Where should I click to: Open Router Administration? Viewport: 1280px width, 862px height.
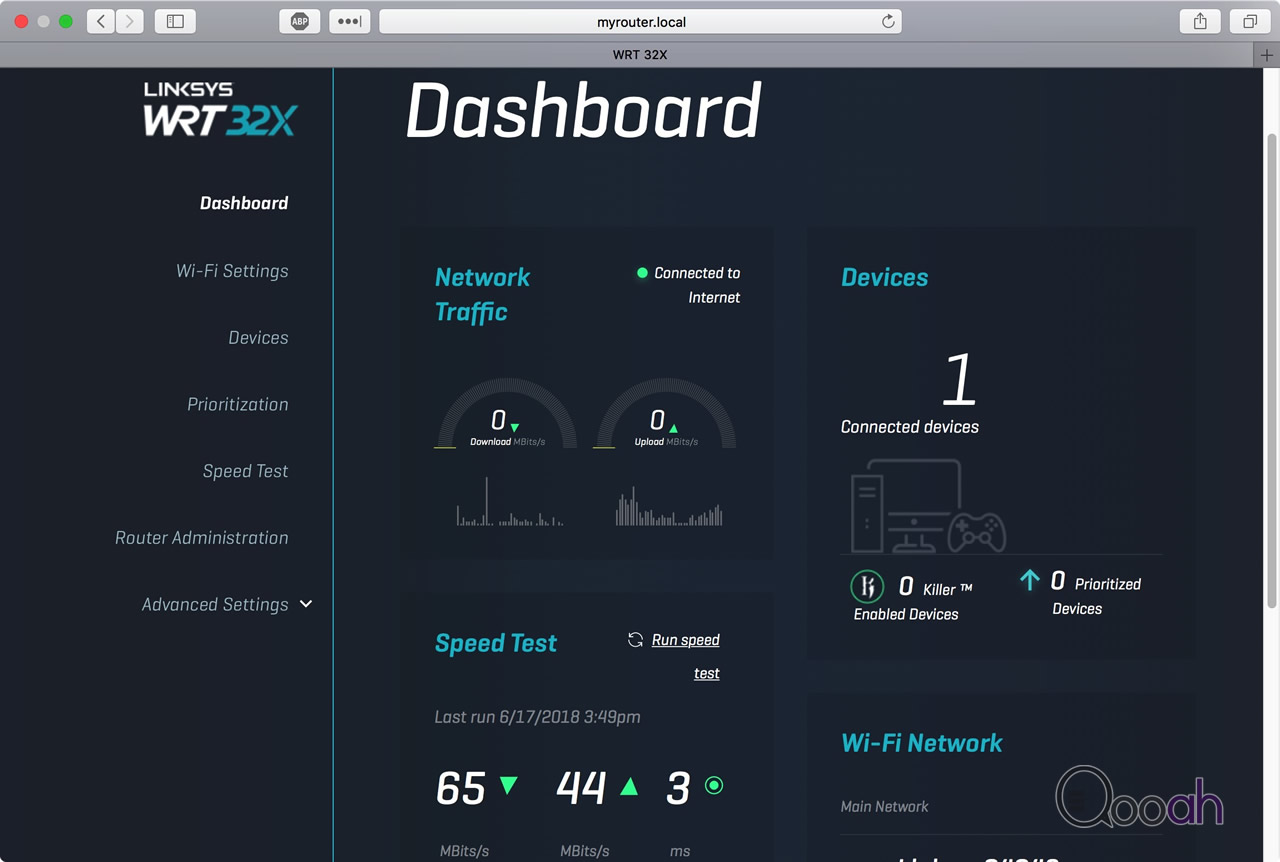[x=202, y=538]
